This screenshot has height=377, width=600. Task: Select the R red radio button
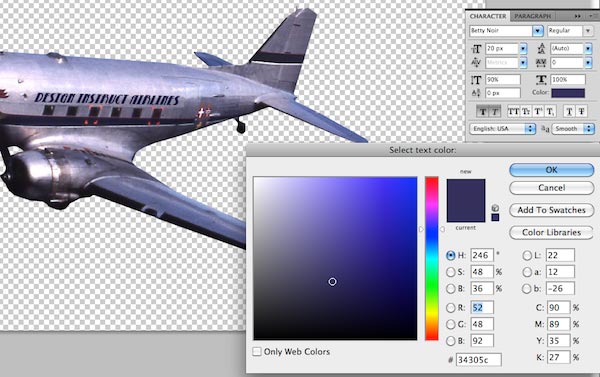point(451,308)
